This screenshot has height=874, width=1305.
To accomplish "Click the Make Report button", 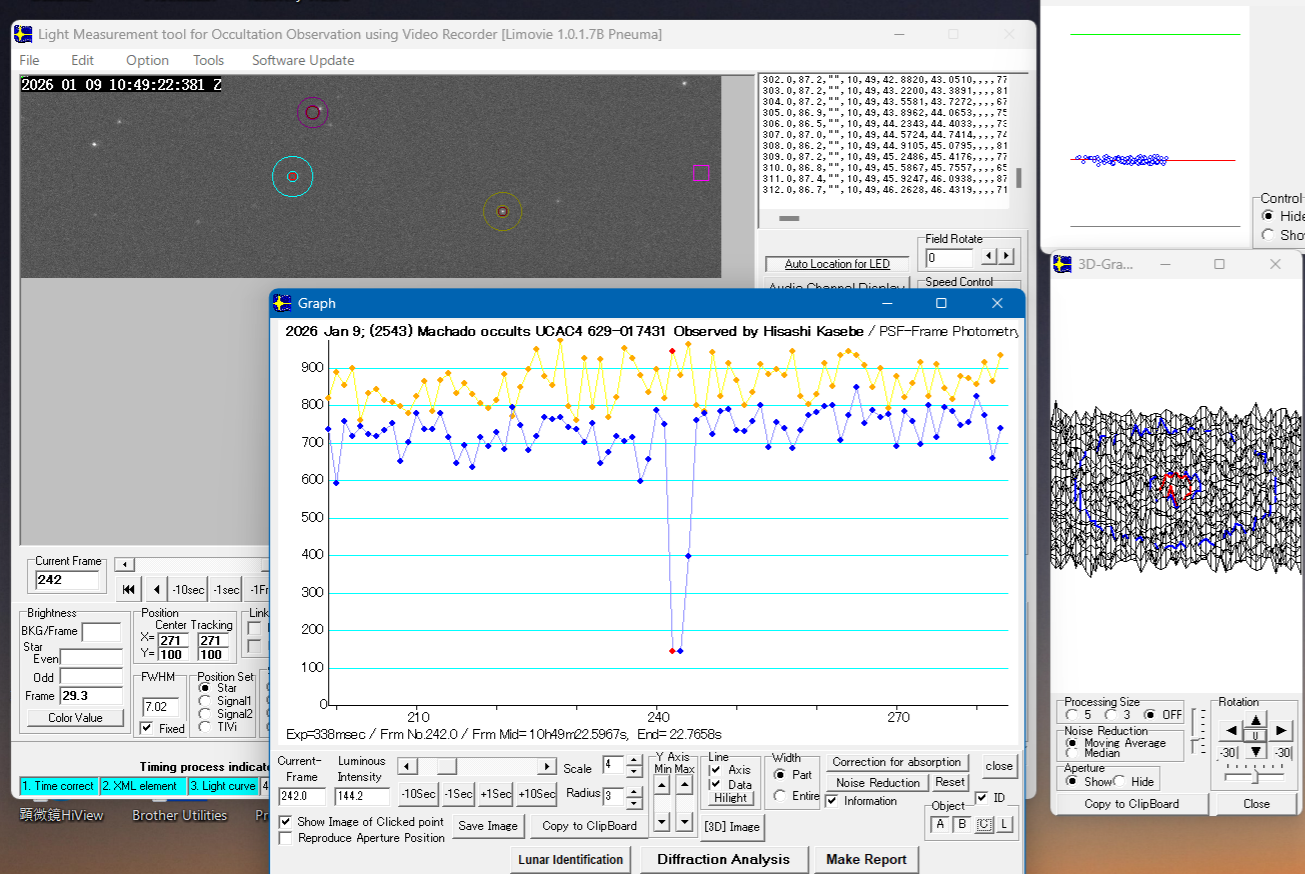I will coord(866,859).
